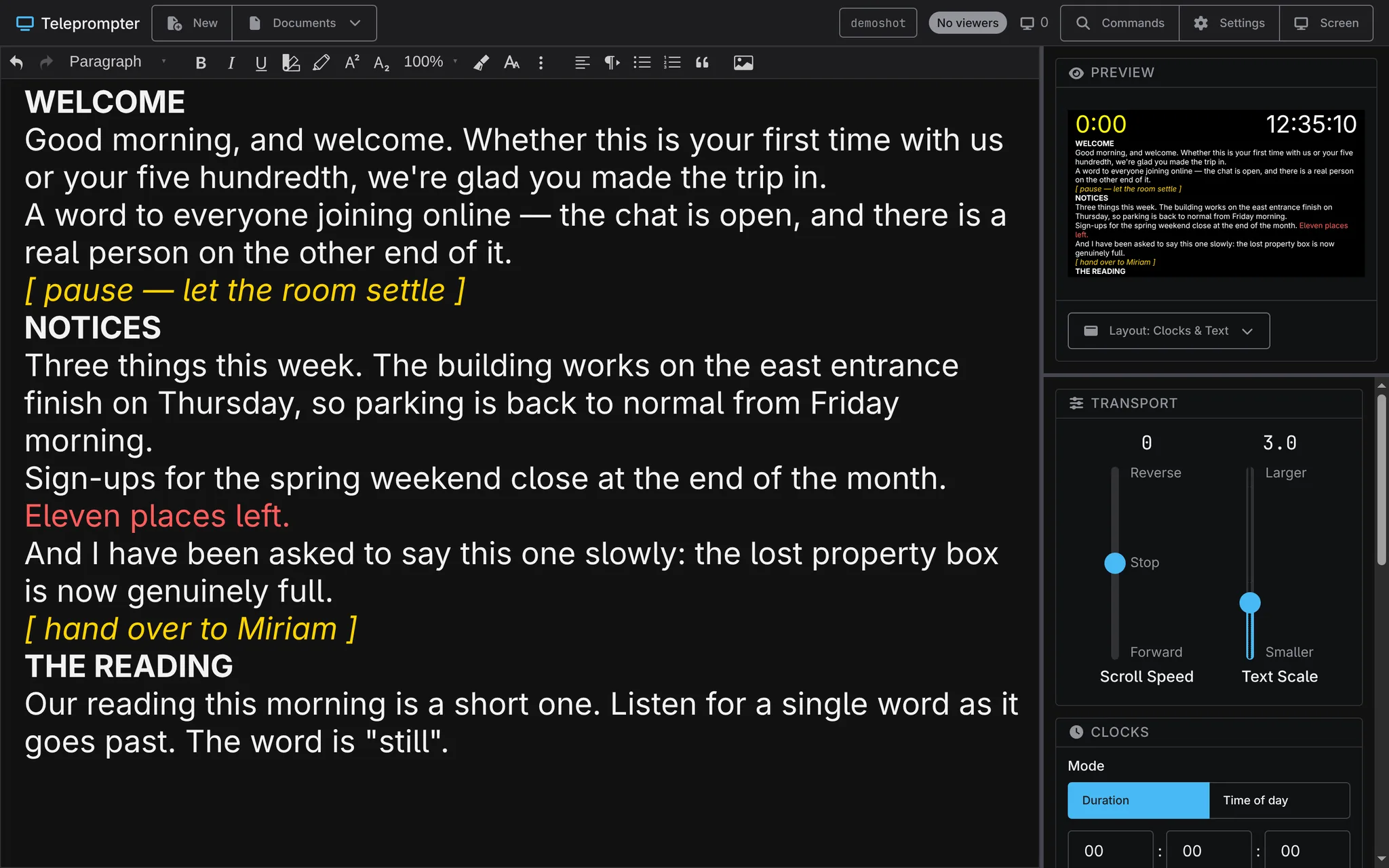Click the 0:00 timer in the preview
The width and height of the screenshot is (1389, 868).
click(1101, 125)
